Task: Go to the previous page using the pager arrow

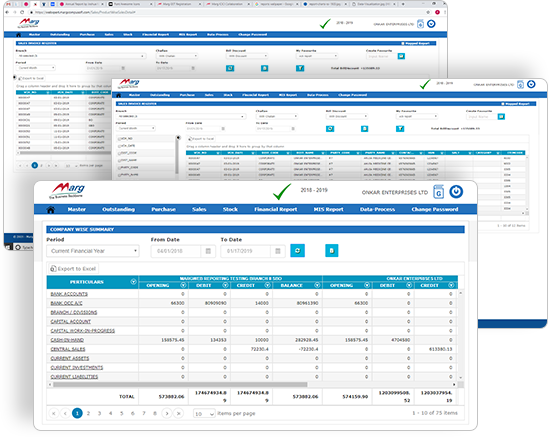Action: pyautogui.click(x=65, y=414)
